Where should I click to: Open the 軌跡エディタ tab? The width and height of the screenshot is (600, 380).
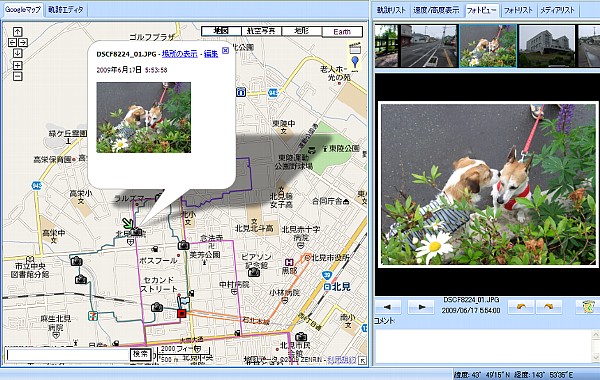(x=66, y=10)
